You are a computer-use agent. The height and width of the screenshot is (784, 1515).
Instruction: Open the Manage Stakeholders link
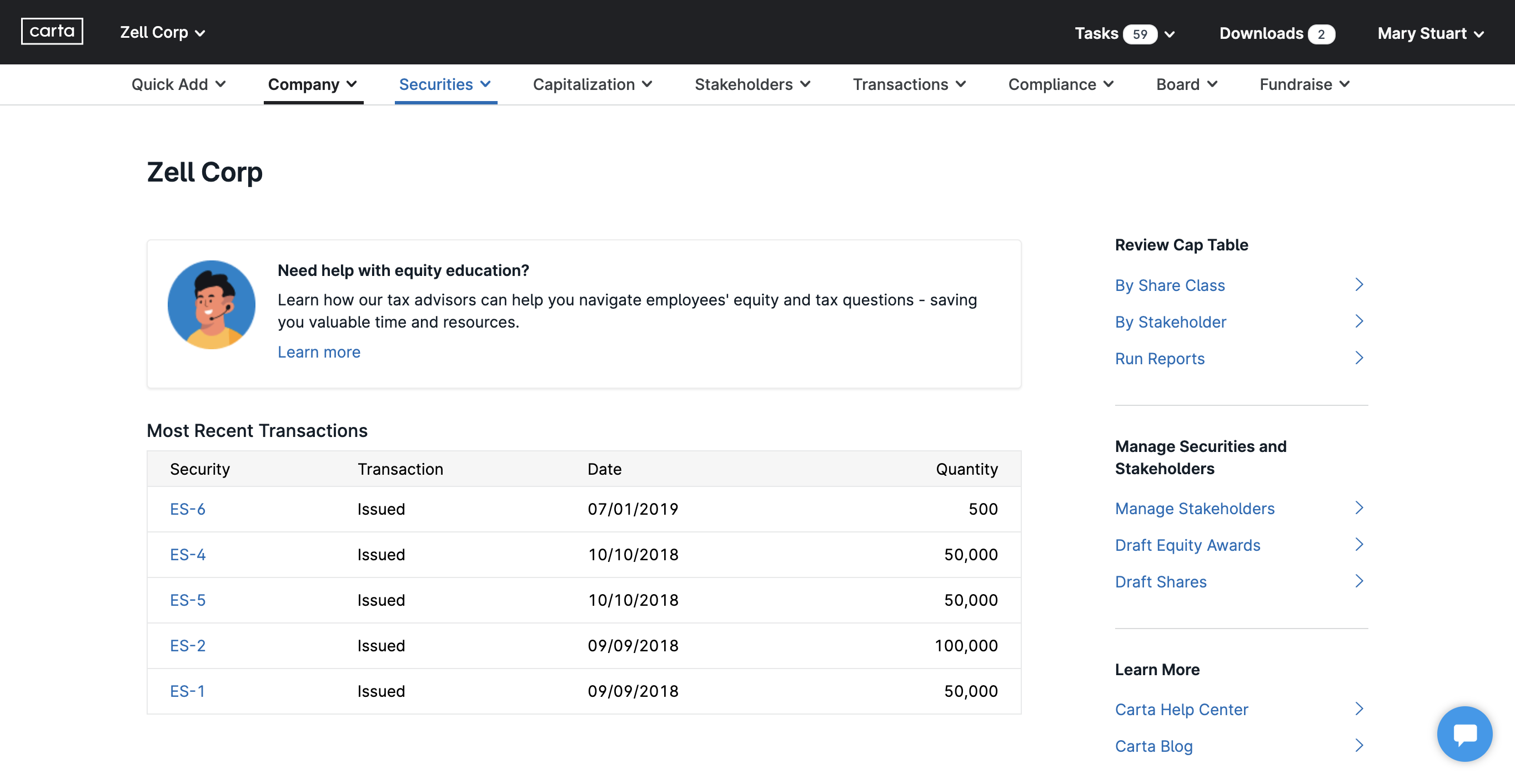(1195, 508)
